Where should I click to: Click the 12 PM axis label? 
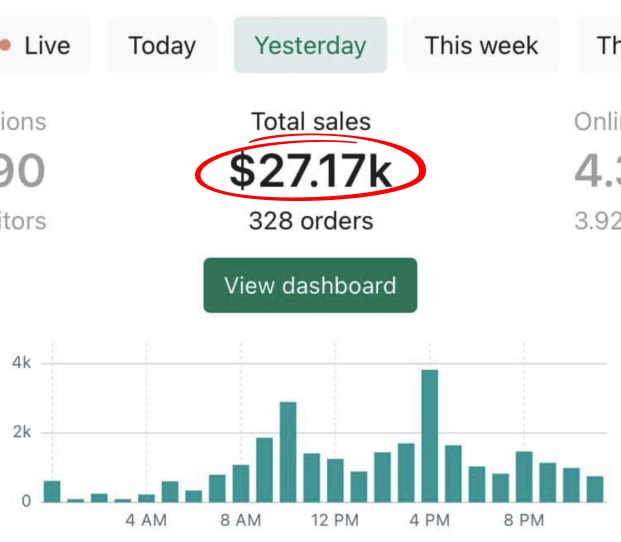(334, 521)
